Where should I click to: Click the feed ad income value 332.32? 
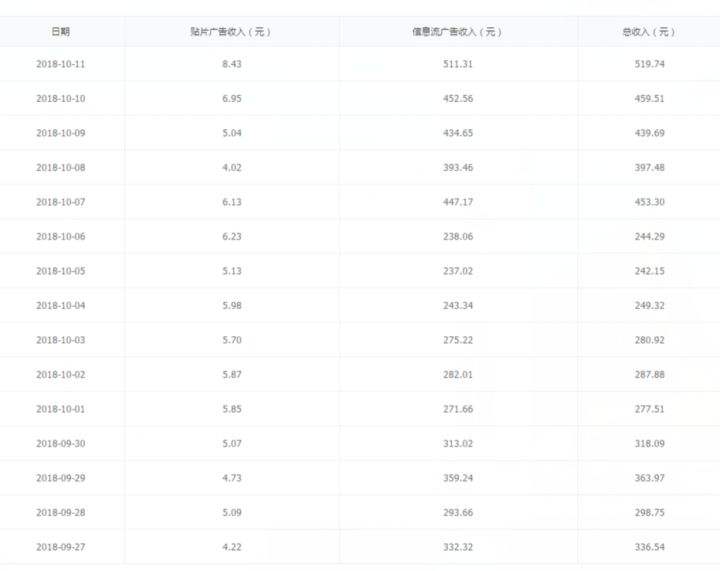point(458,547)
